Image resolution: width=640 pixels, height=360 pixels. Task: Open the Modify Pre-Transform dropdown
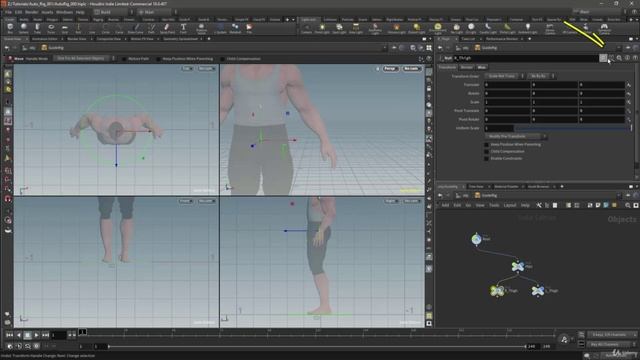click(516, 136)
